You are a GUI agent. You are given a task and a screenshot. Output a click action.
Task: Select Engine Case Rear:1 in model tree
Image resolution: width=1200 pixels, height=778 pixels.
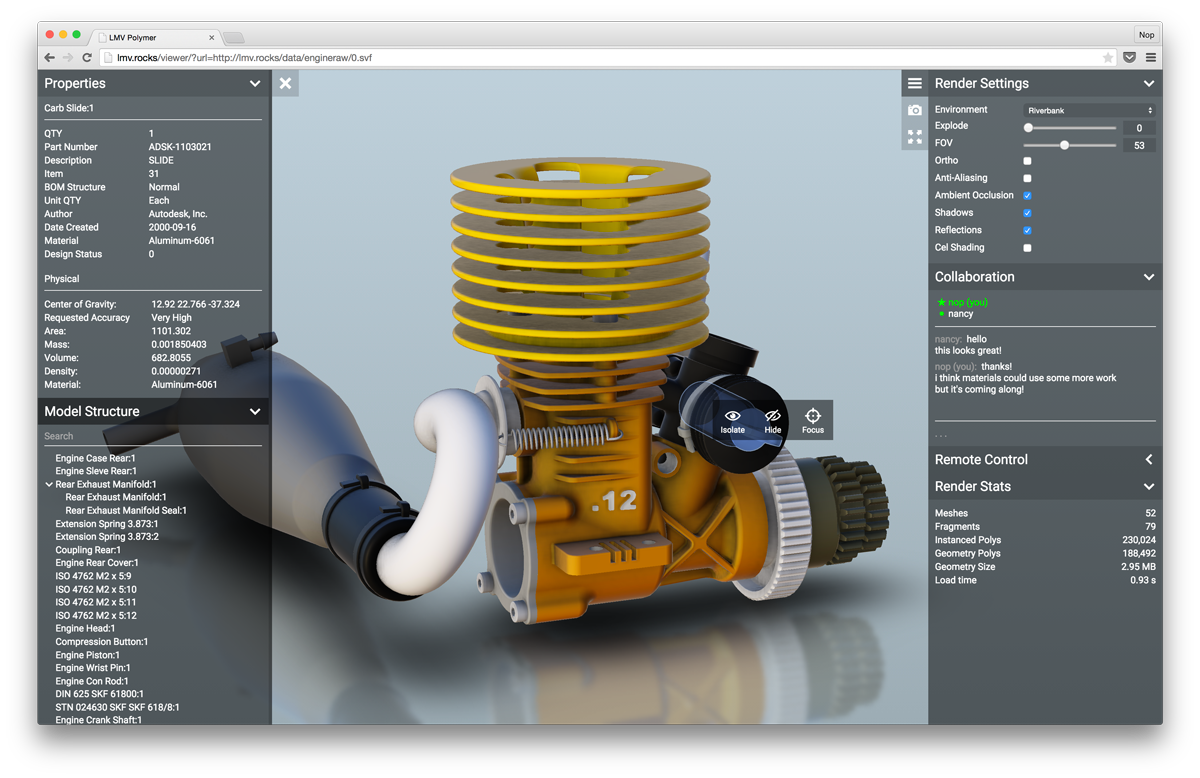coord(96,458)
